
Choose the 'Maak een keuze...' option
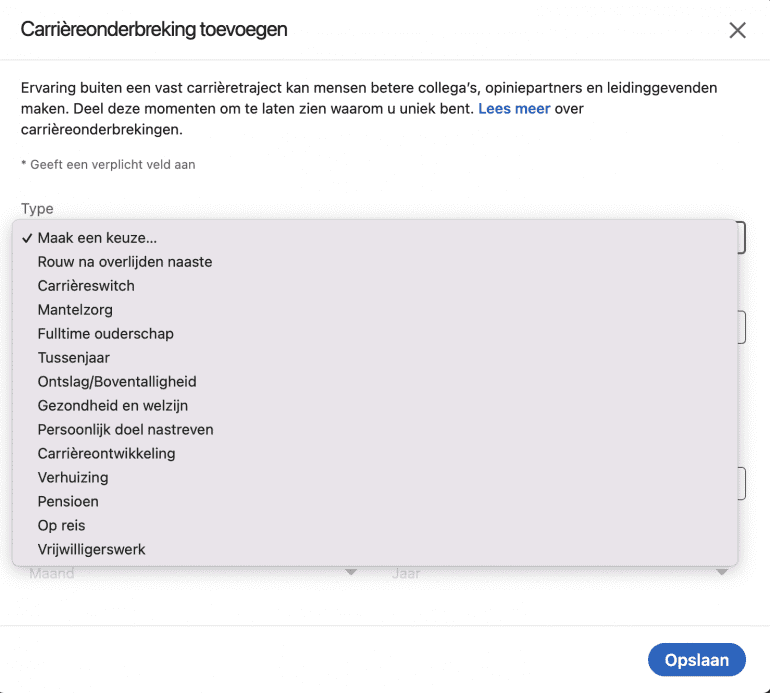tap(375, 238)
